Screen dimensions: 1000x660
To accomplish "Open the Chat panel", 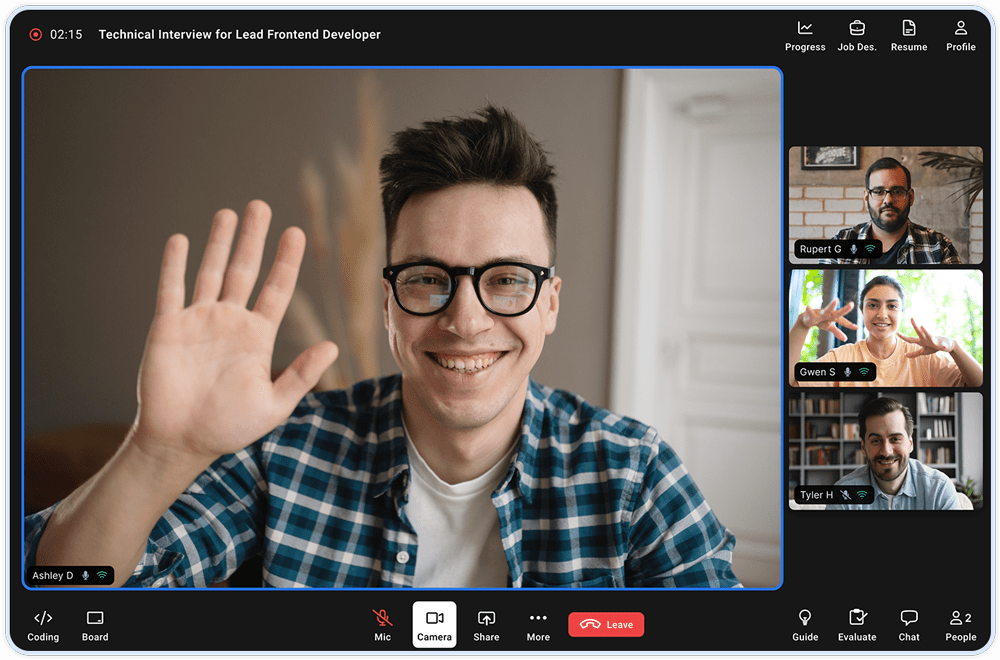I will click(x=908, y=624).
